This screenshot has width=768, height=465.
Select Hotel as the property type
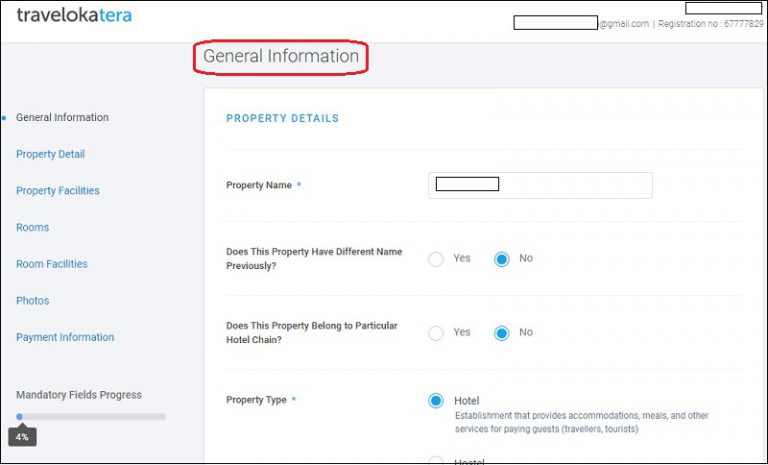(x=436, y=401)
